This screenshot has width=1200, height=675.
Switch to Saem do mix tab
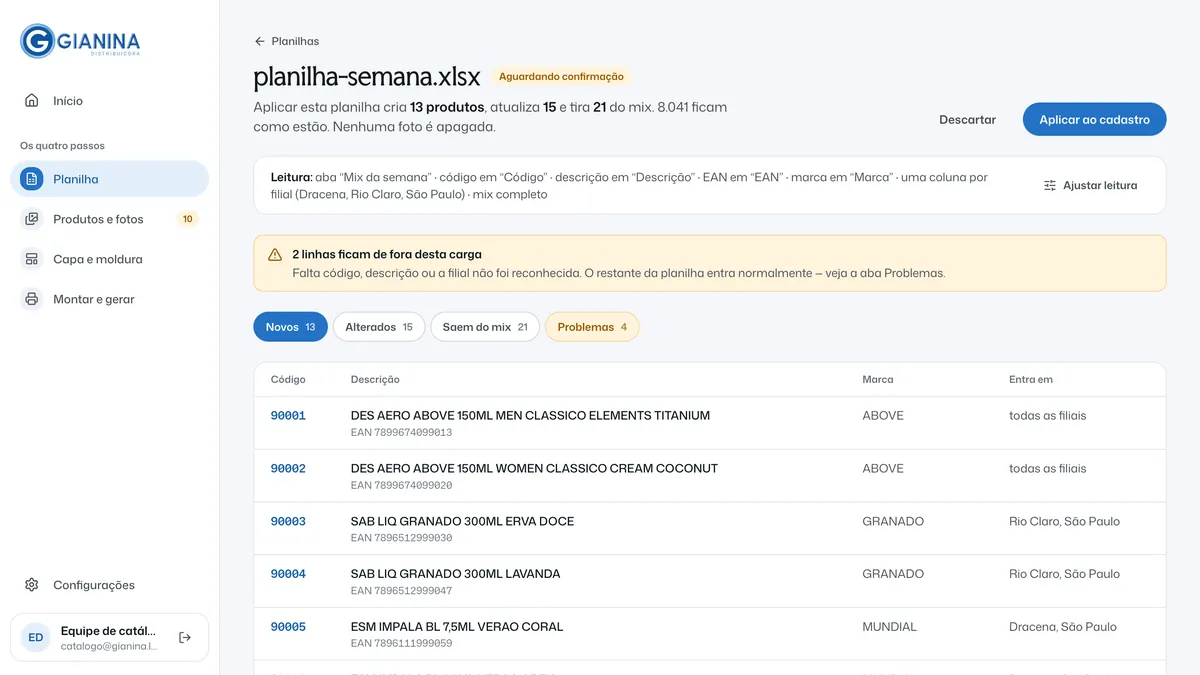pos(485,327)
